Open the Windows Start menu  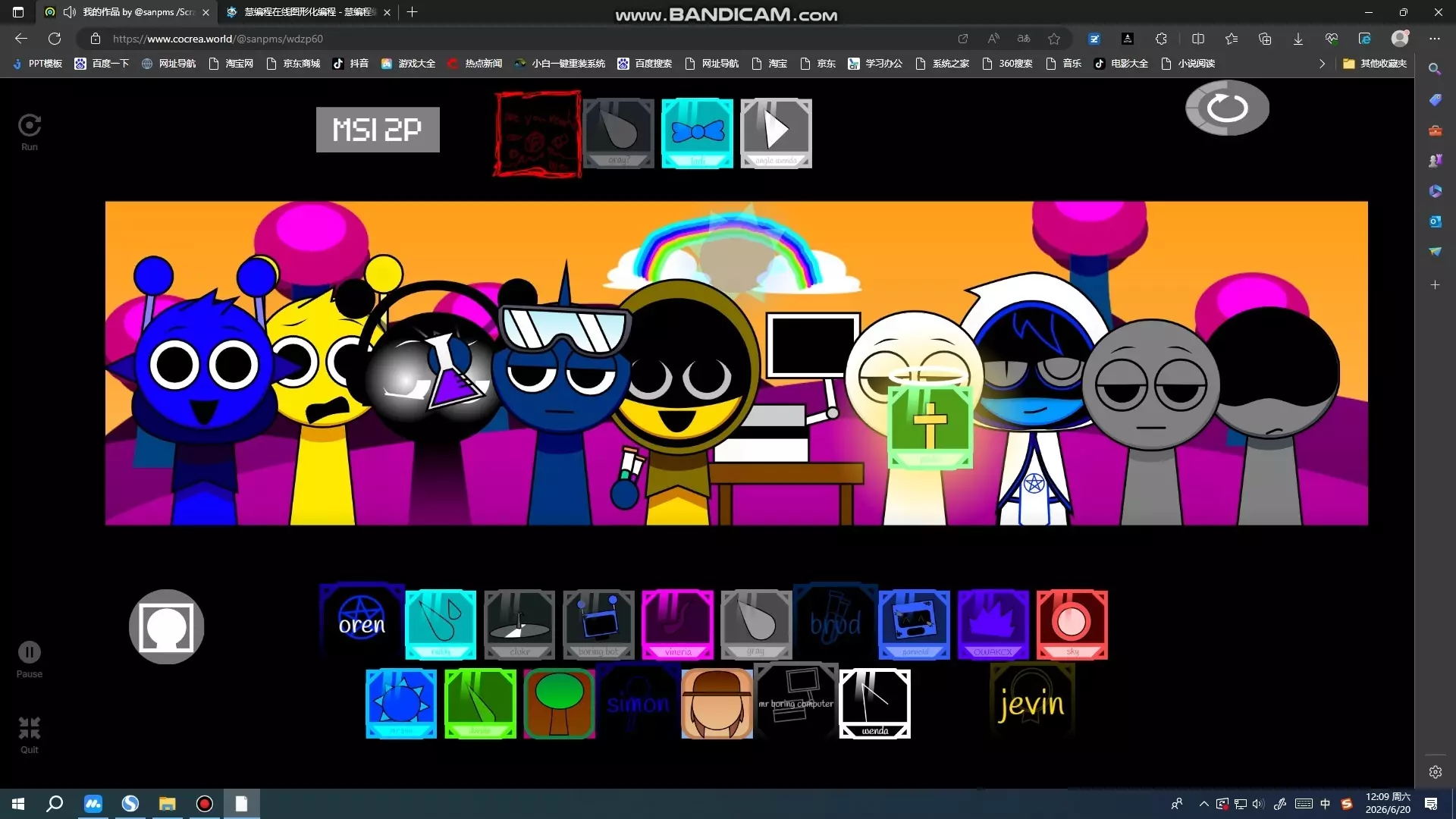pyautogui.click(x=18, y=804)
